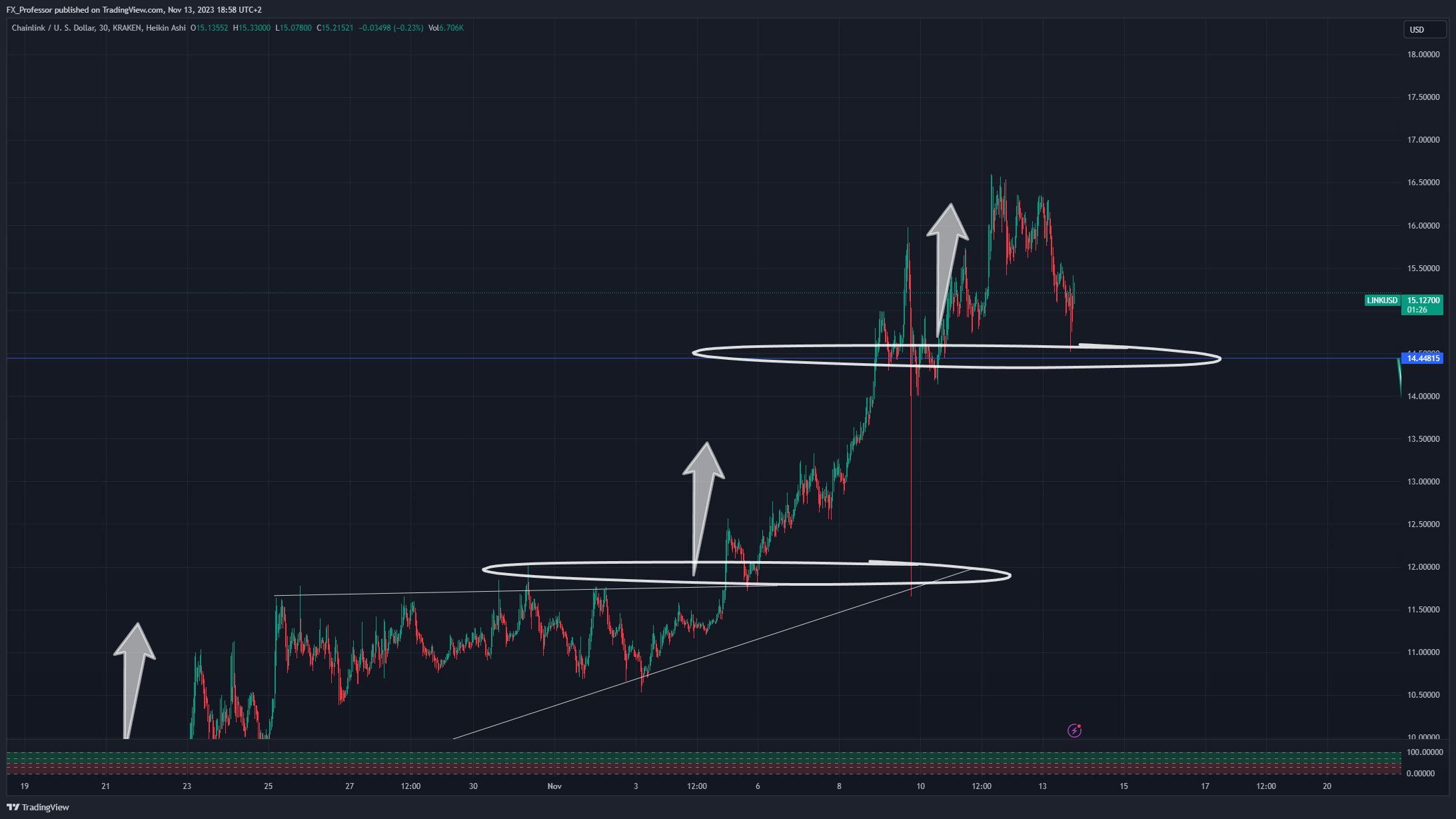Viewport: 1456px width, 819px height.
Task: Click the date label 8 on time axis
Action: click(x=839, y=786)
